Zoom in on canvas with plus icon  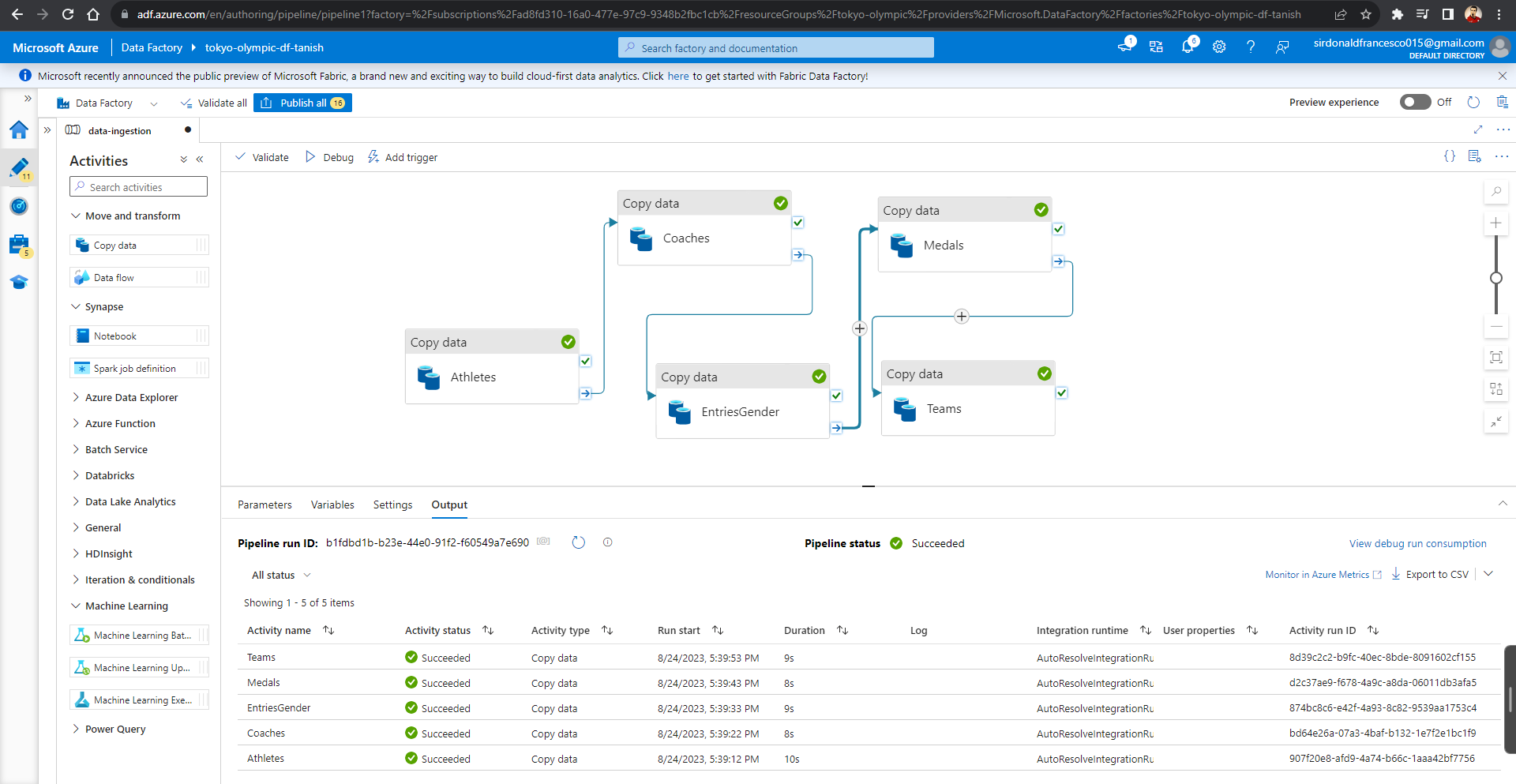(x=1496, y=223)
